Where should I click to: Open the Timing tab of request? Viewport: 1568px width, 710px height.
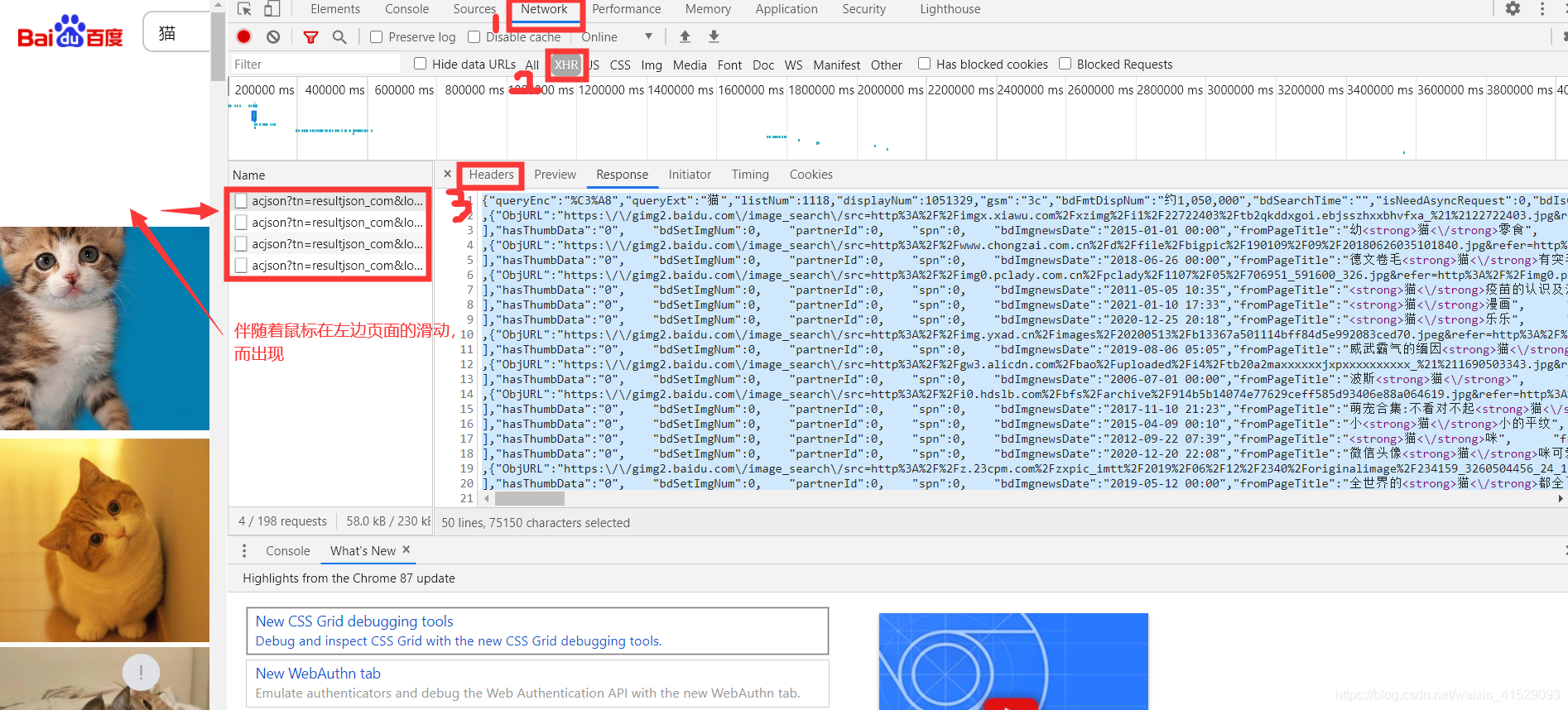click(750, 175)
